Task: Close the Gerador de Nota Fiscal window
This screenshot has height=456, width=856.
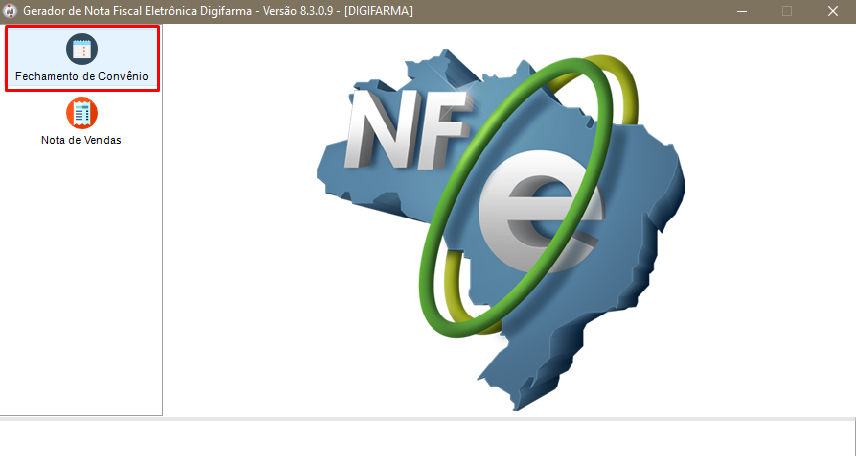Action: (x=832, y=11)
